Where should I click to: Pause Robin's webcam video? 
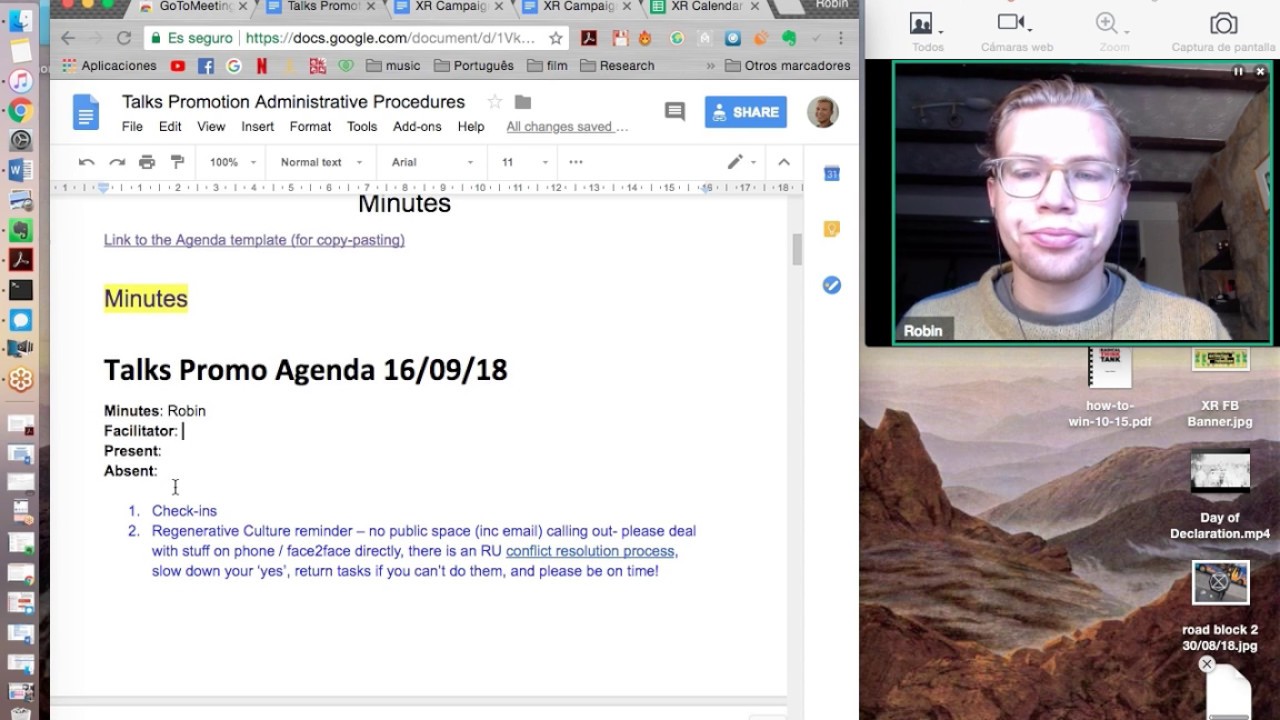click(x=1238, y=71)
